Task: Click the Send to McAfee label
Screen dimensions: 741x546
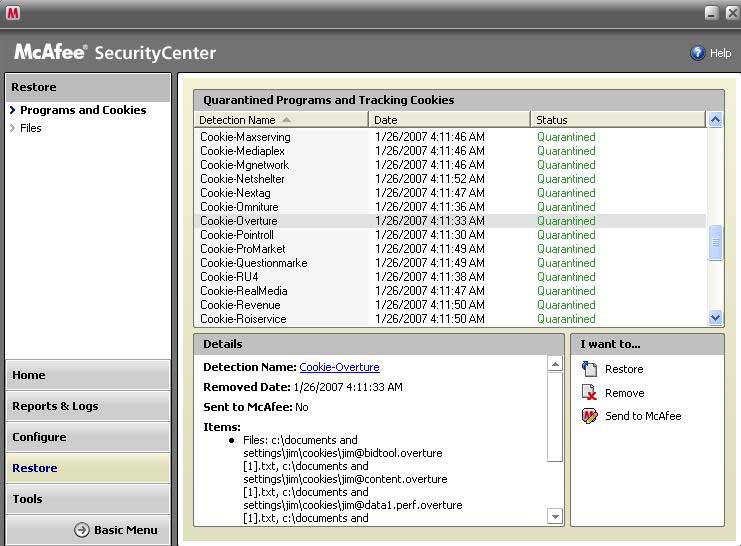Action: [643, 416]
